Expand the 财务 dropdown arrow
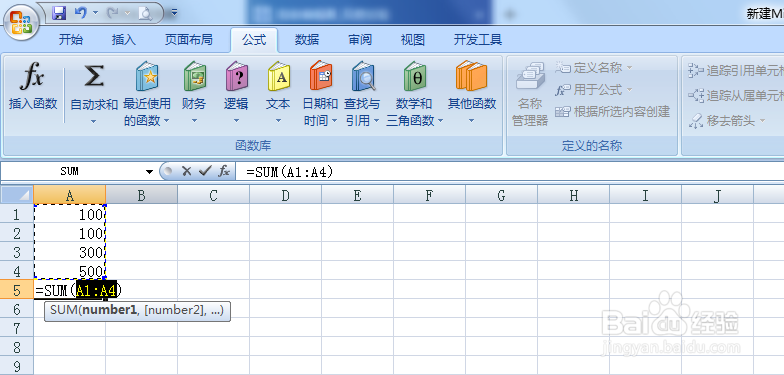784x375 pixels. pyautogui.click(x=194, y=121)
